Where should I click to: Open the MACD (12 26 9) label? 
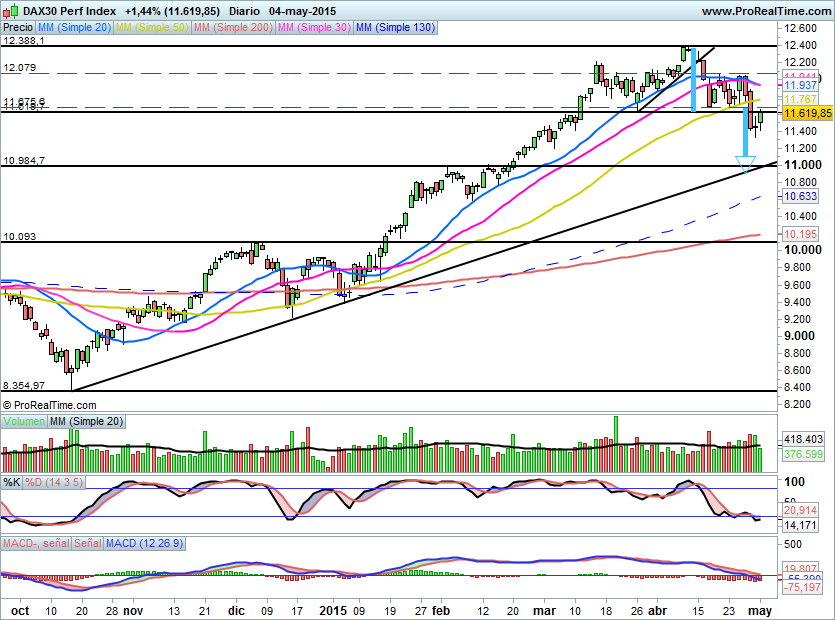(145, 543)
